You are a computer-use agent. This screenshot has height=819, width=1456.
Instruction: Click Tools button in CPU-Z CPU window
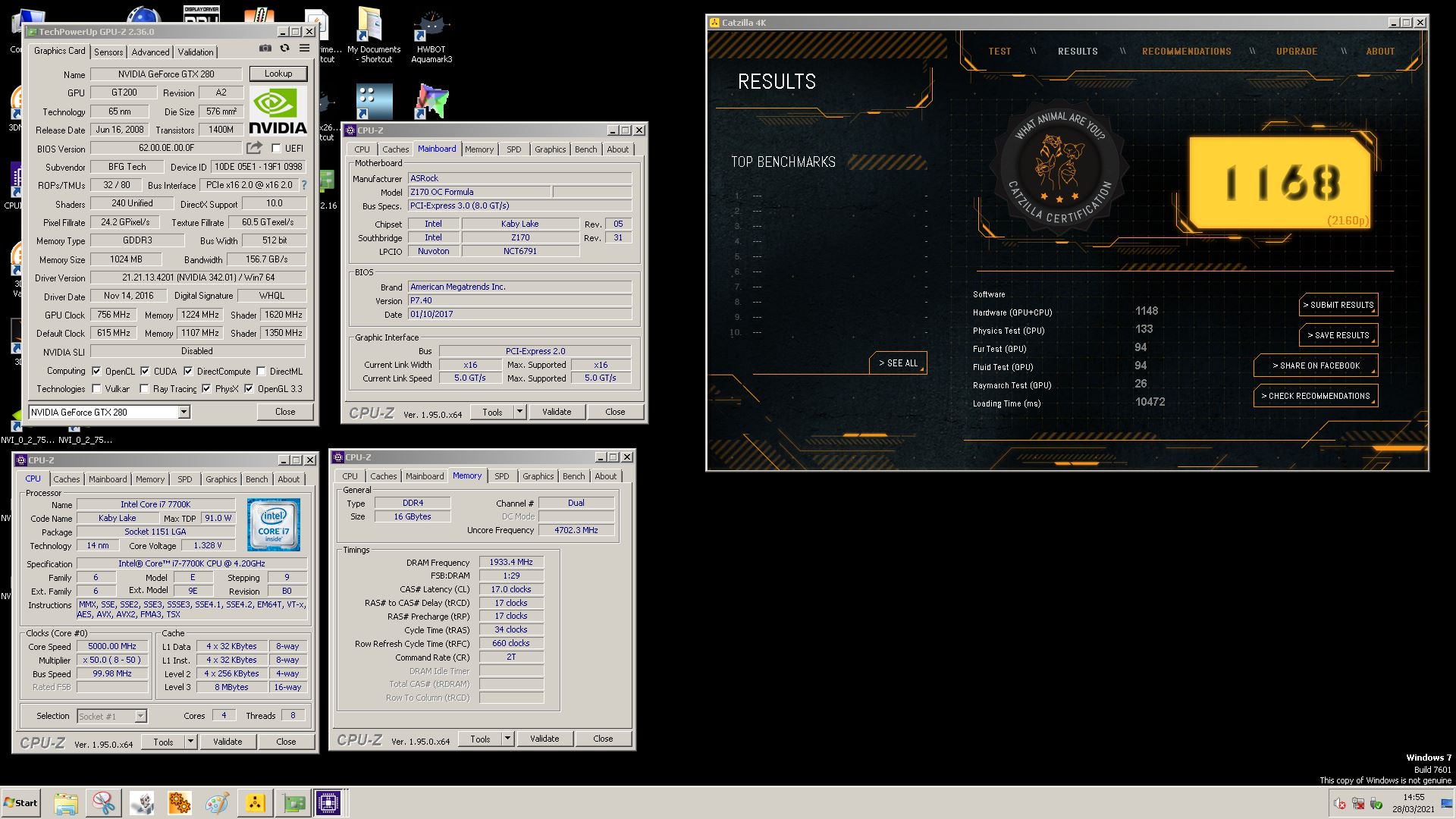coord(163,742)
